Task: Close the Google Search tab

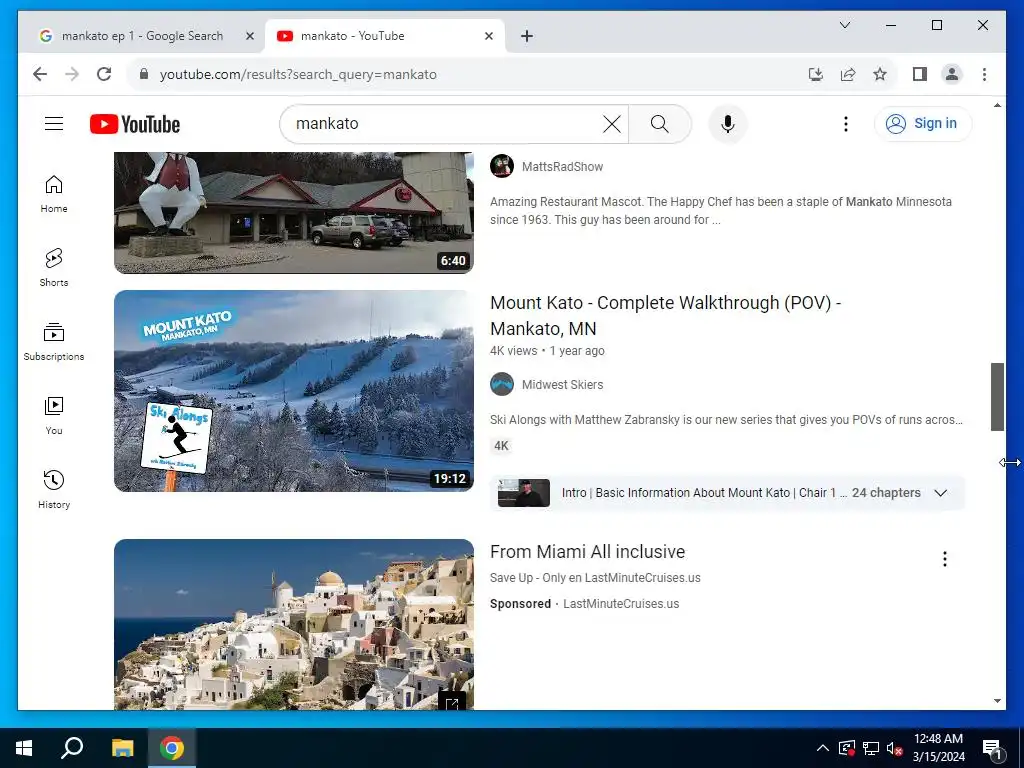Action: tap(249, 37)
